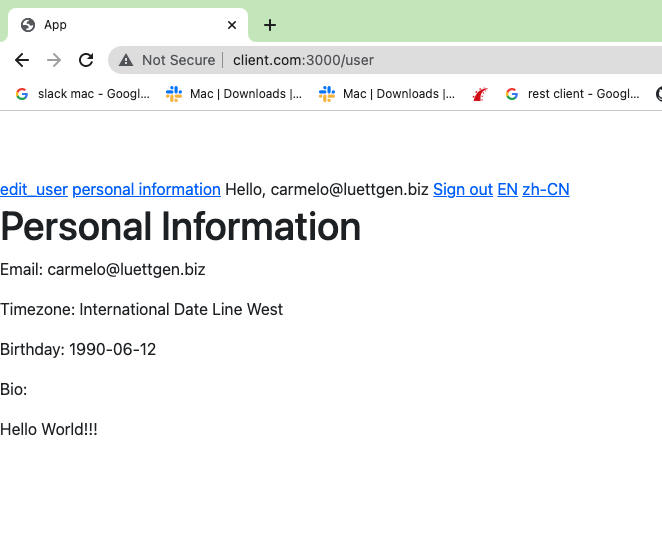The width and height of the screenshot is (662, 554).
Task: Close the App tab
Action: 232,25
